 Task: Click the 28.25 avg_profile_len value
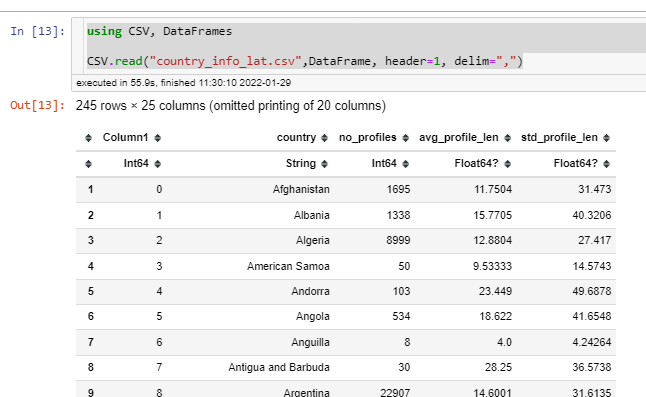tap(499, 367)
